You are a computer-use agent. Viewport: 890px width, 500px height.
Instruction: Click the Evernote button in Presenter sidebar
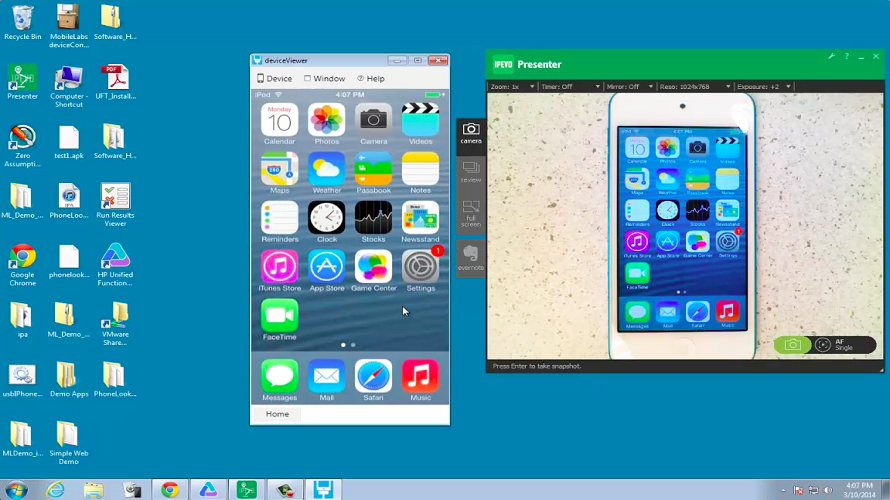(x=470, y=257)
